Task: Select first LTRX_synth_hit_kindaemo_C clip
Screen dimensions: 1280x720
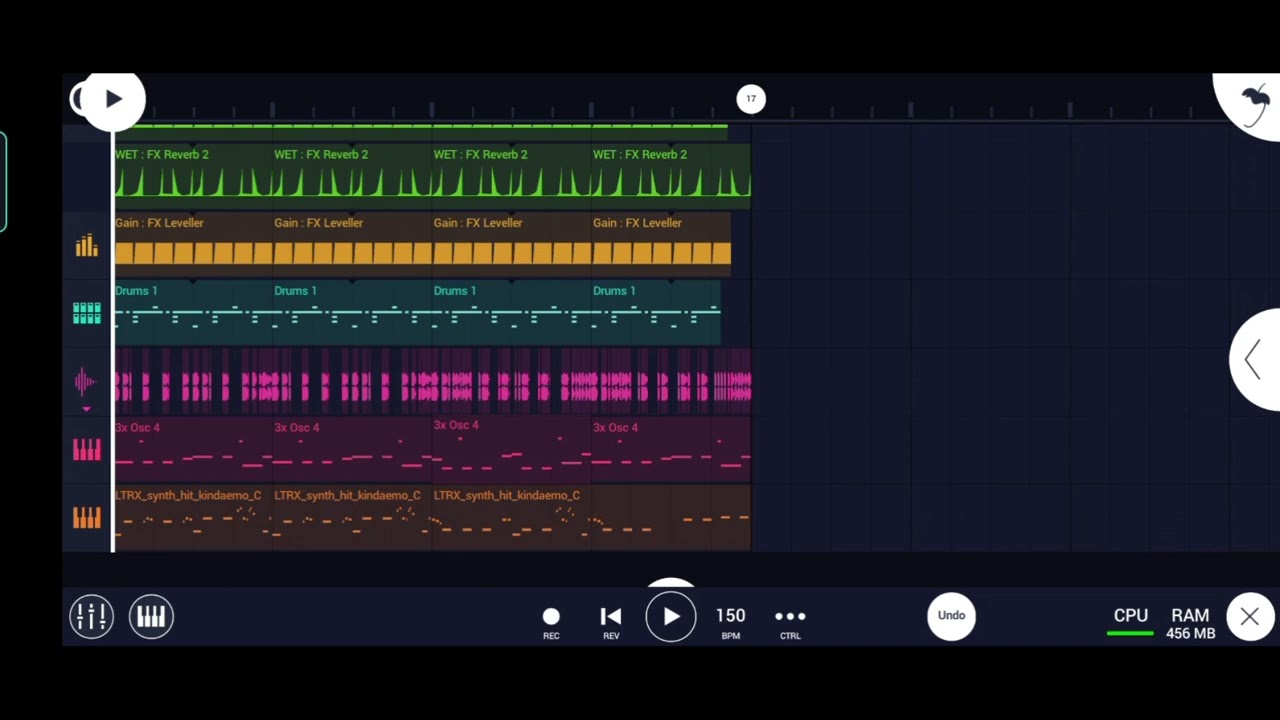Action: pos(192,517)
